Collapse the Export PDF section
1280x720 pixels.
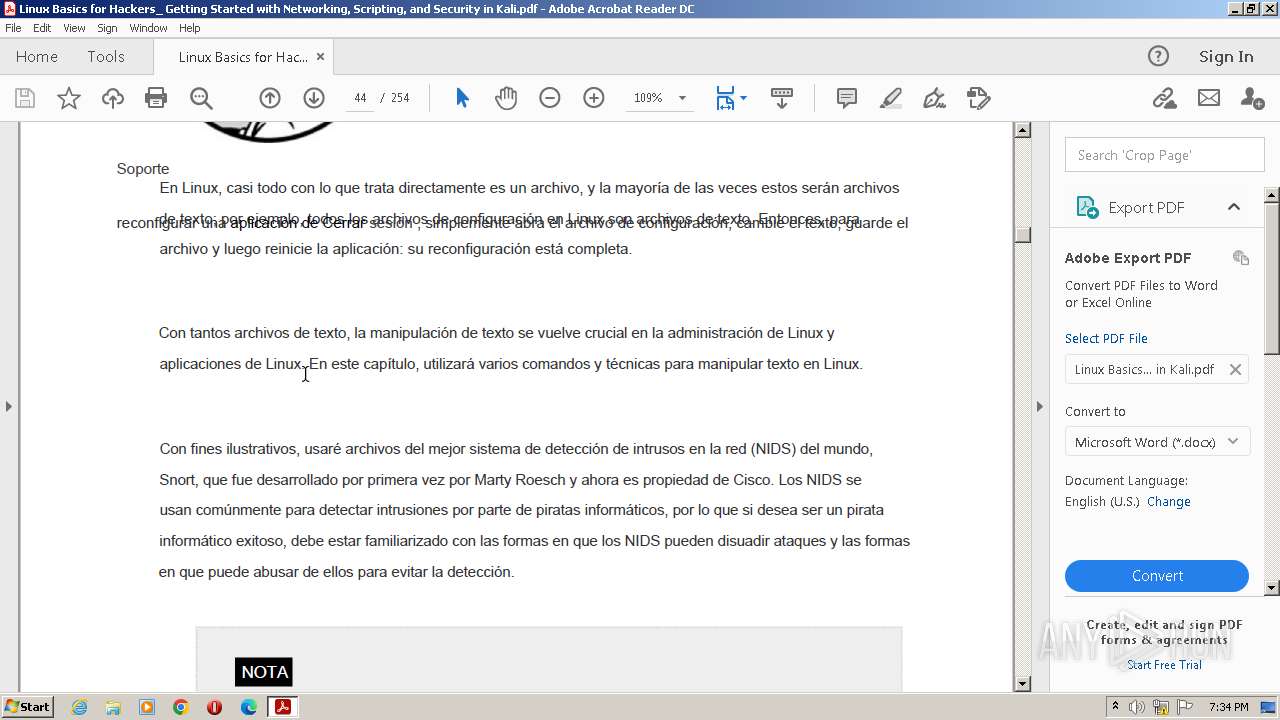(x=1234, y=207)
